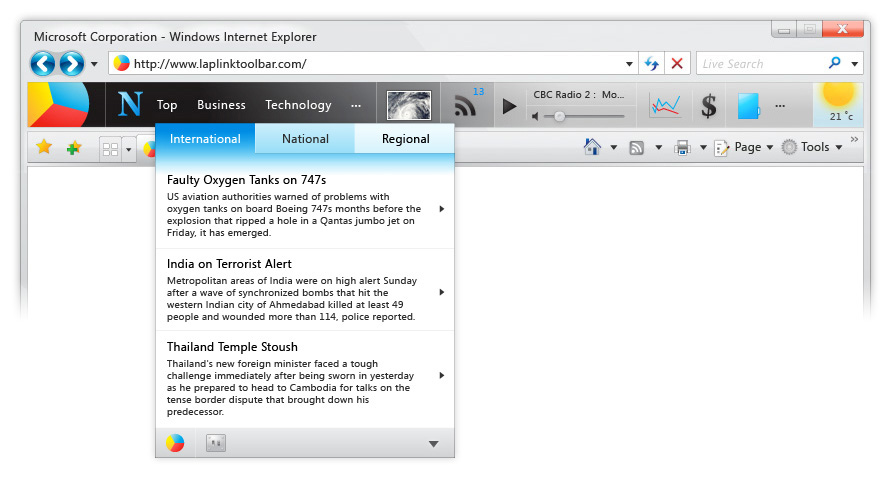Screen dimensions: 890x489
Task: Click the dollar sign currency icon
Action: (709, 105)
